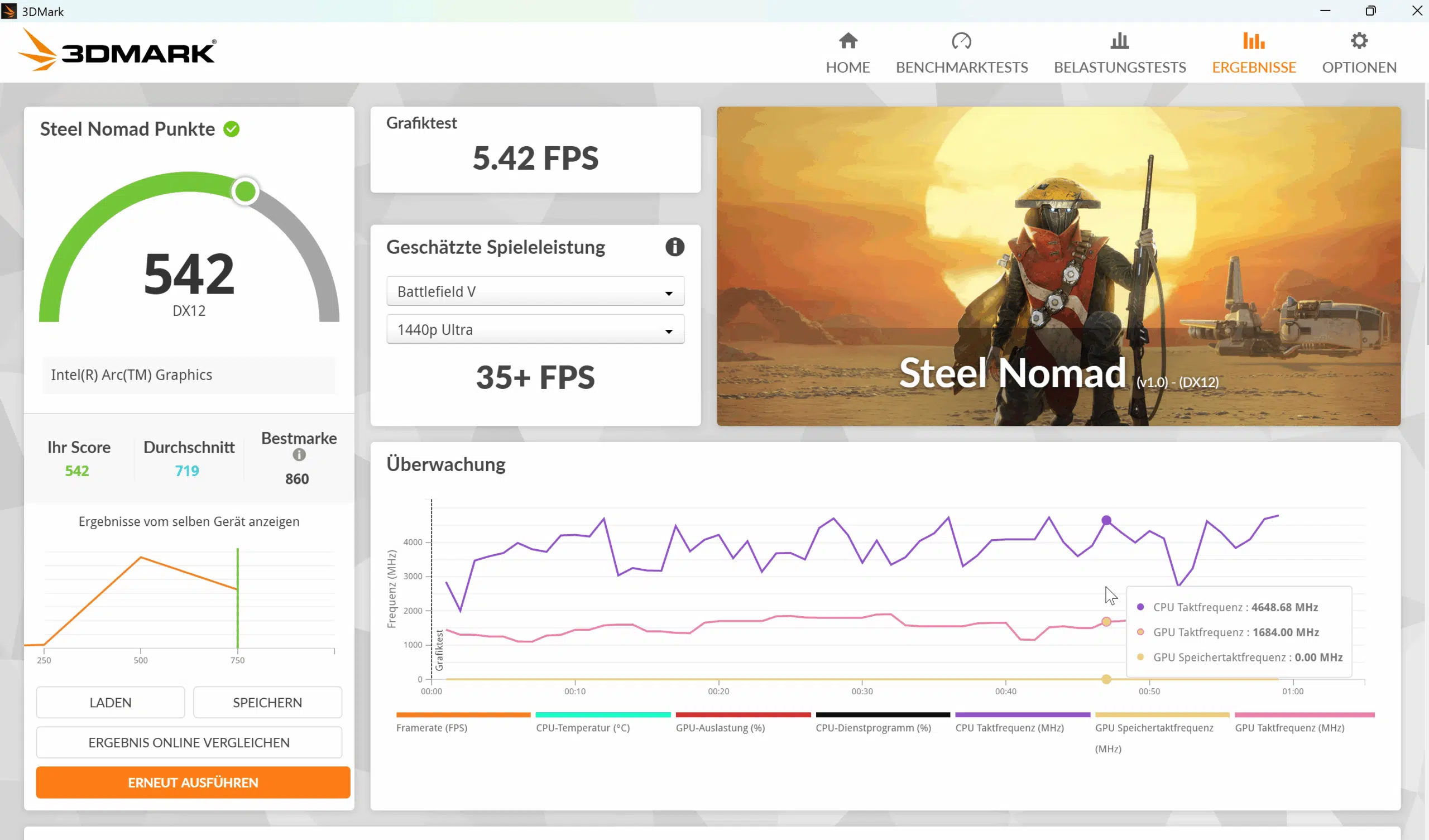
Task: Switch to the Ergebnisse tab
Action: (1254, 67)
